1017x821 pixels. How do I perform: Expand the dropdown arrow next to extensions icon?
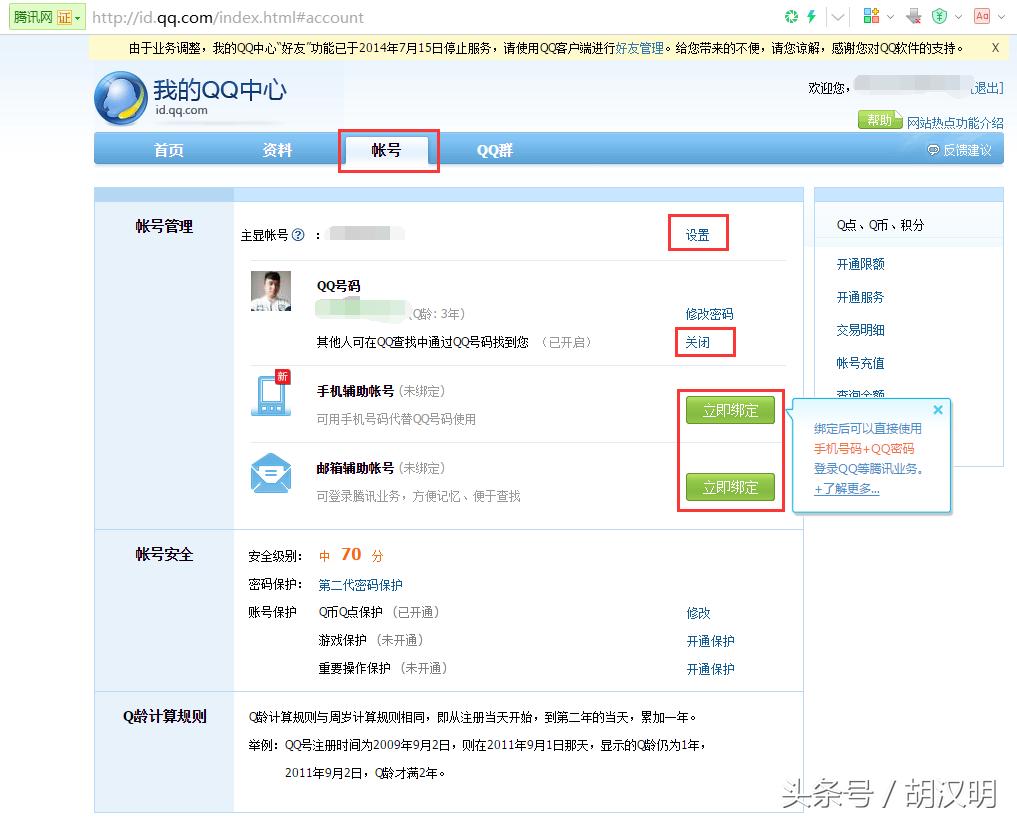(890, 15)
